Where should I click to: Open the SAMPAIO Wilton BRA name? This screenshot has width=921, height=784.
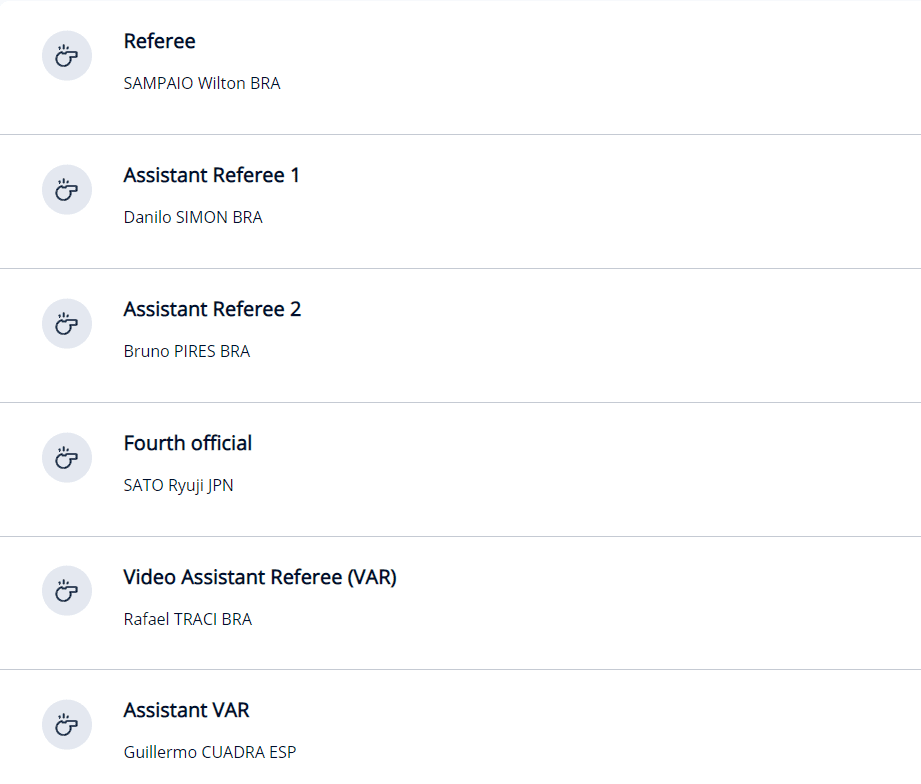202,83
